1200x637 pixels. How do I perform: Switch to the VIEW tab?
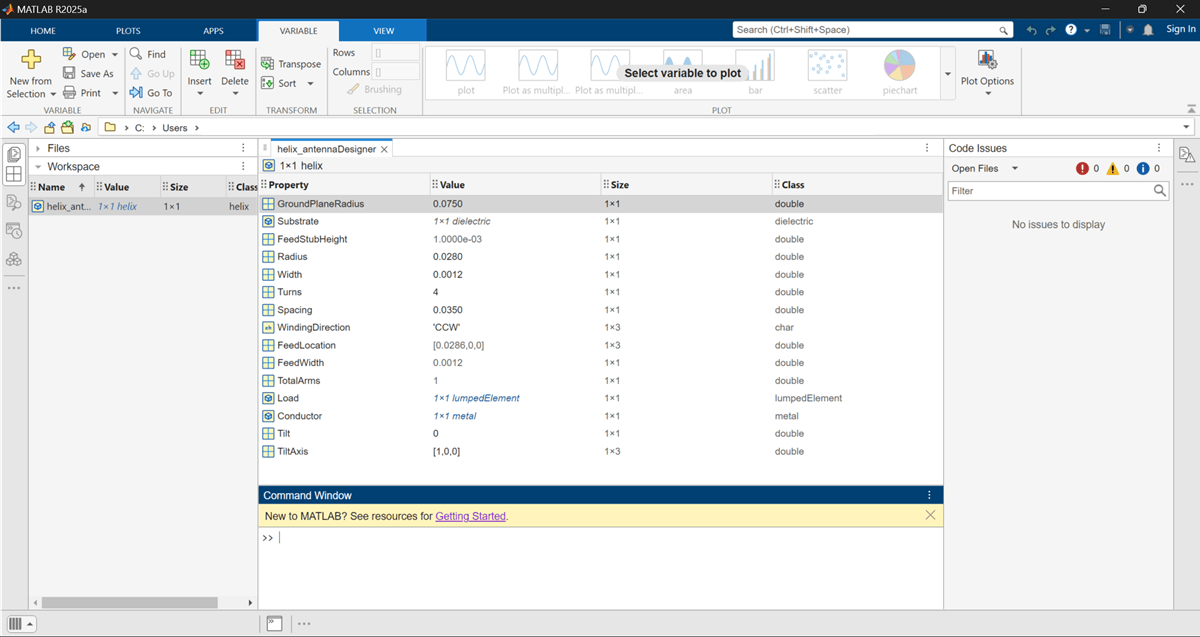tap(384, 31)
